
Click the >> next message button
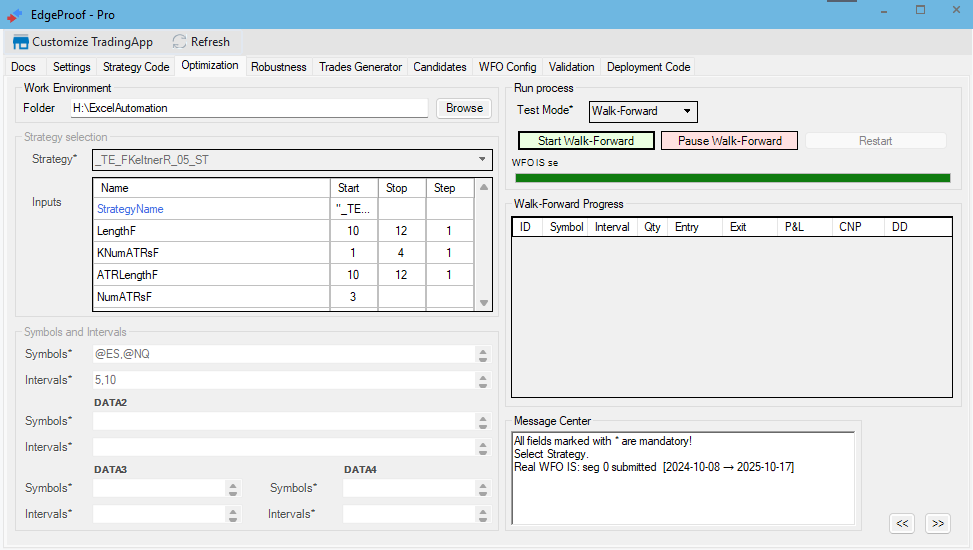tap(938, 523)
